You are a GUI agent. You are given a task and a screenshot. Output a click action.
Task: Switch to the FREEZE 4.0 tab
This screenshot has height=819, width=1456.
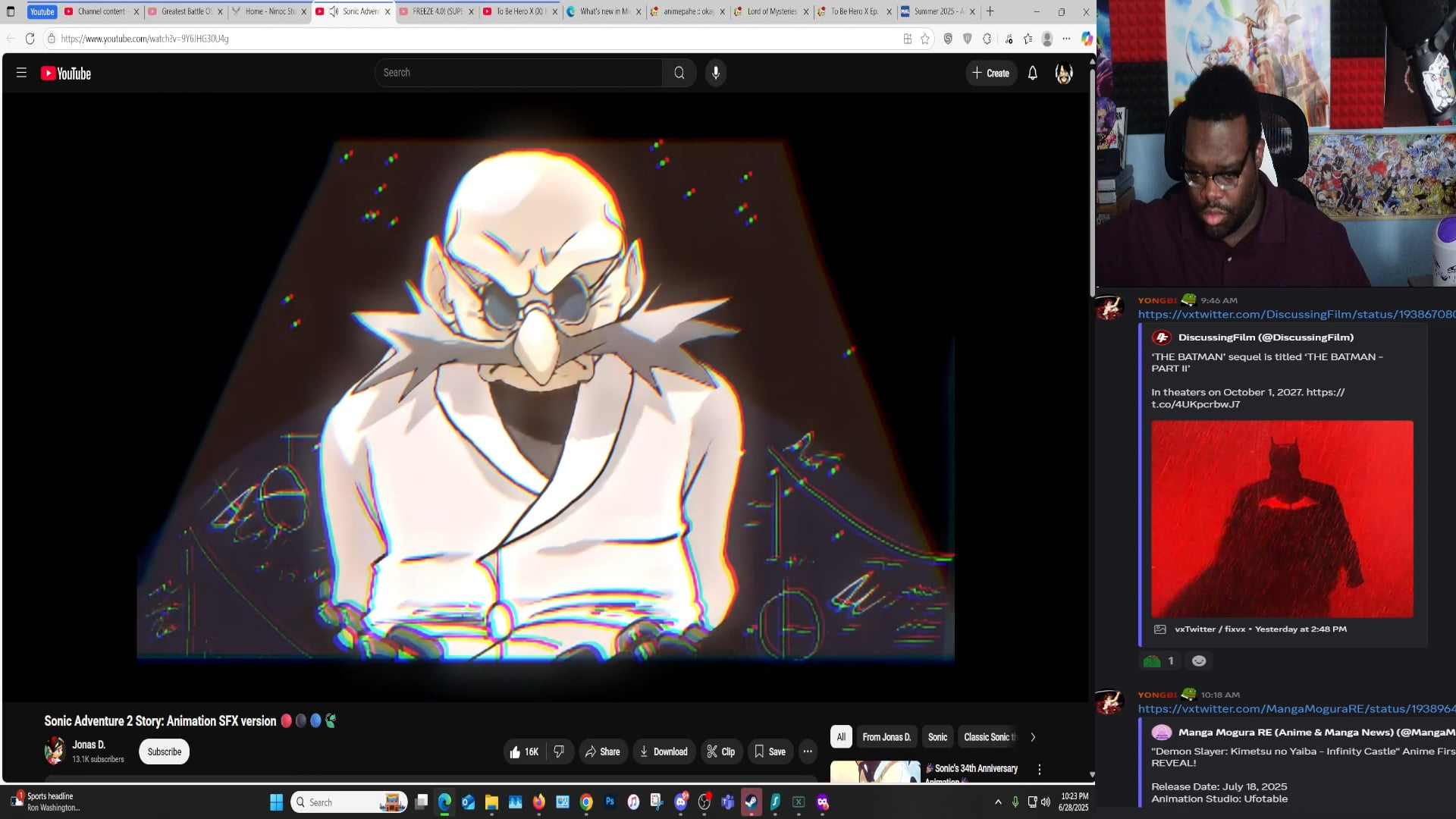[436, 11]
